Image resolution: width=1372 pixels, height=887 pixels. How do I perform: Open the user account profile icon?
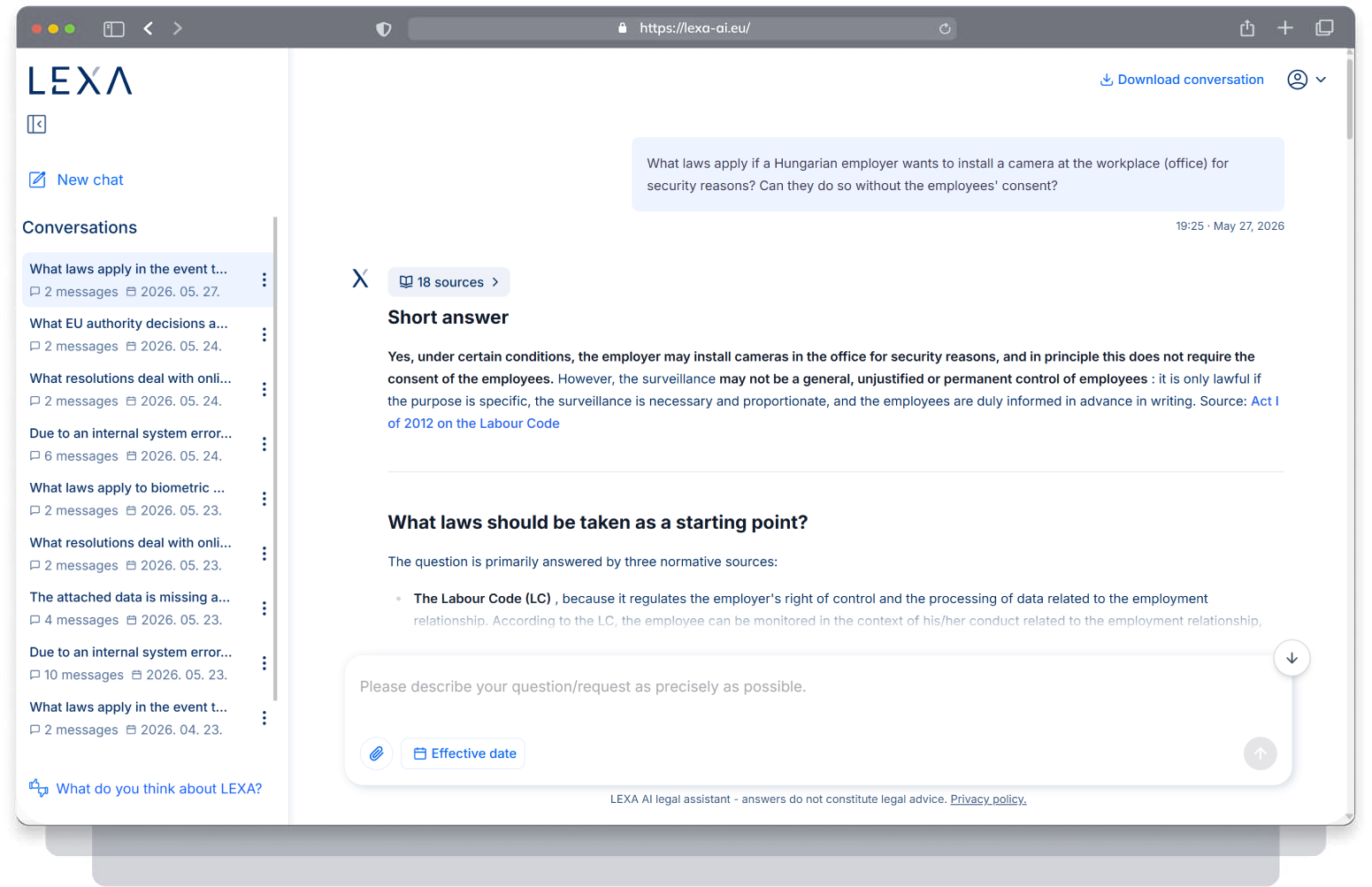click(1297, 80)
